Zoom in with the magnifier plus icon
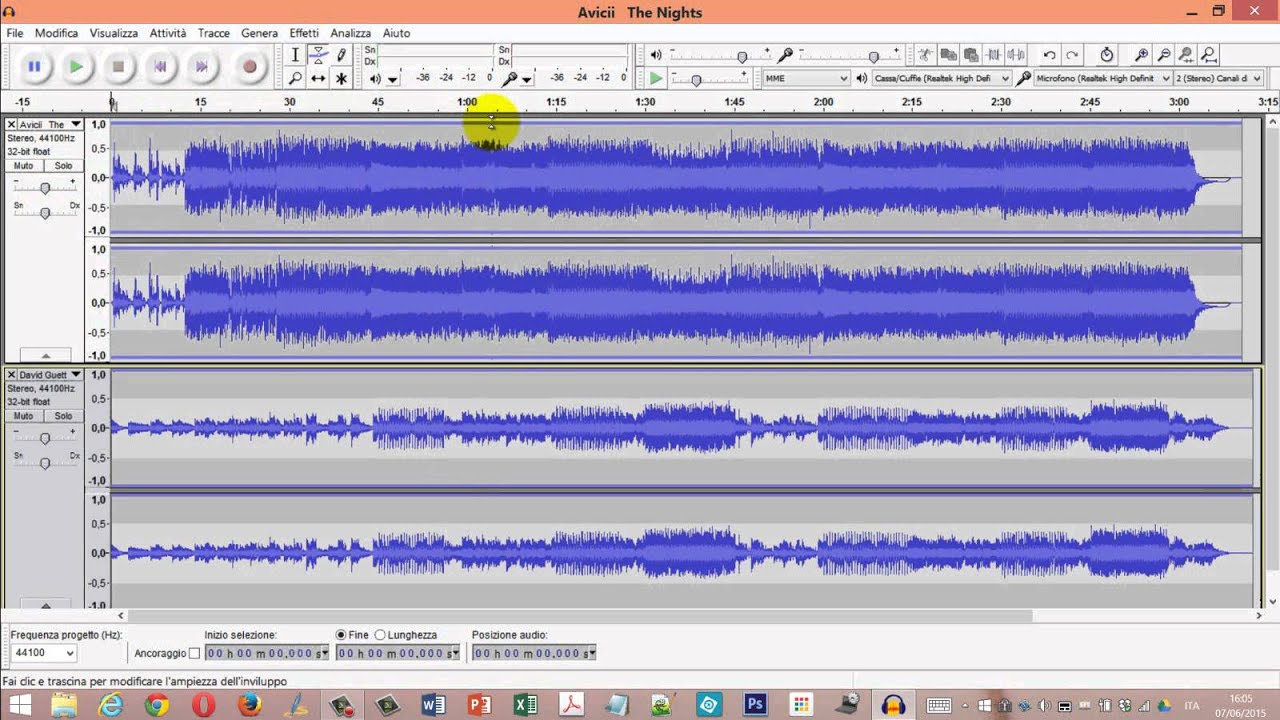 (1141, 55)
